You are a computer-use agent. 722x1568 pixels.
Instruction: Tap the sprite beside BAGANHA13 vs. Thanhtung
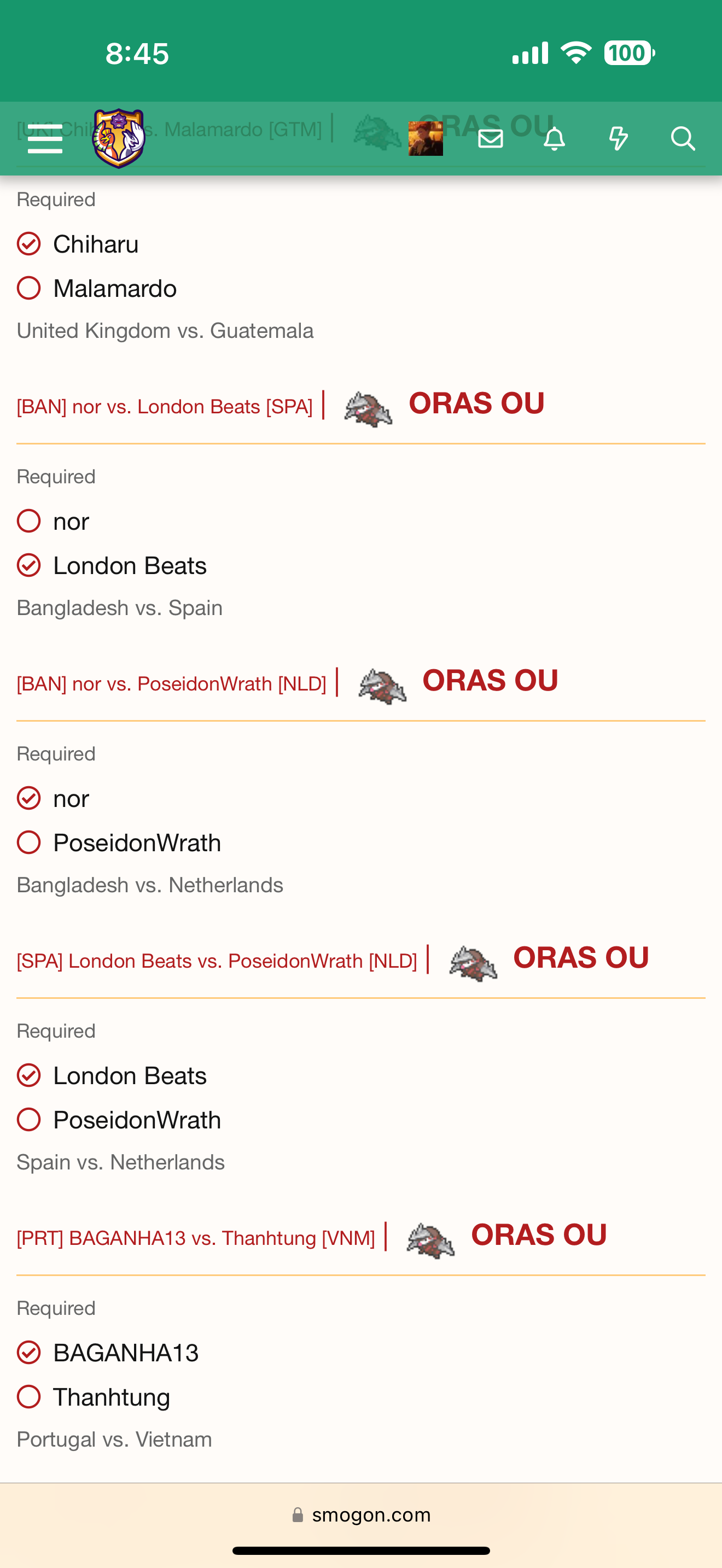430,1240
